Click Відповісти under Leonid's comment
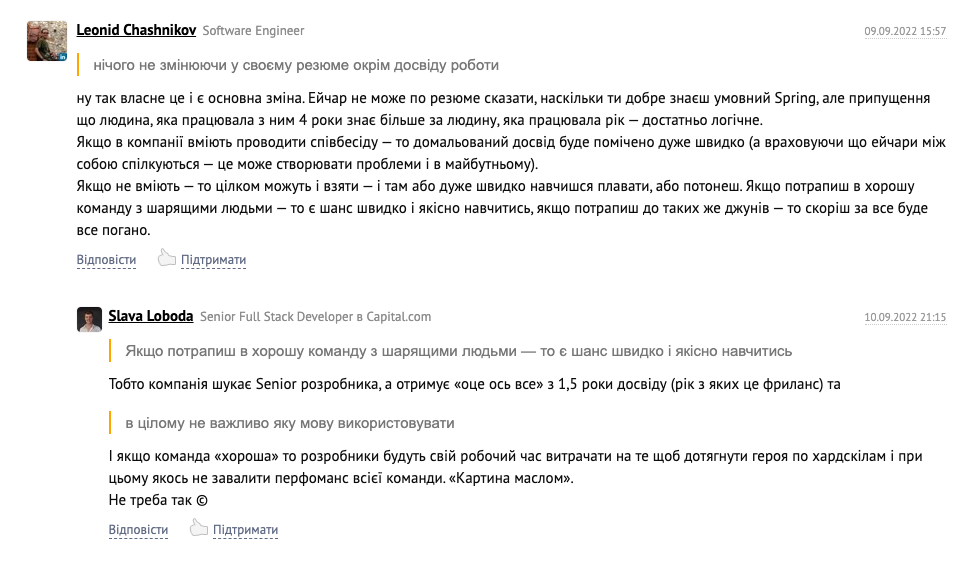This screenshot has width=976, height=570. (106, 259)
